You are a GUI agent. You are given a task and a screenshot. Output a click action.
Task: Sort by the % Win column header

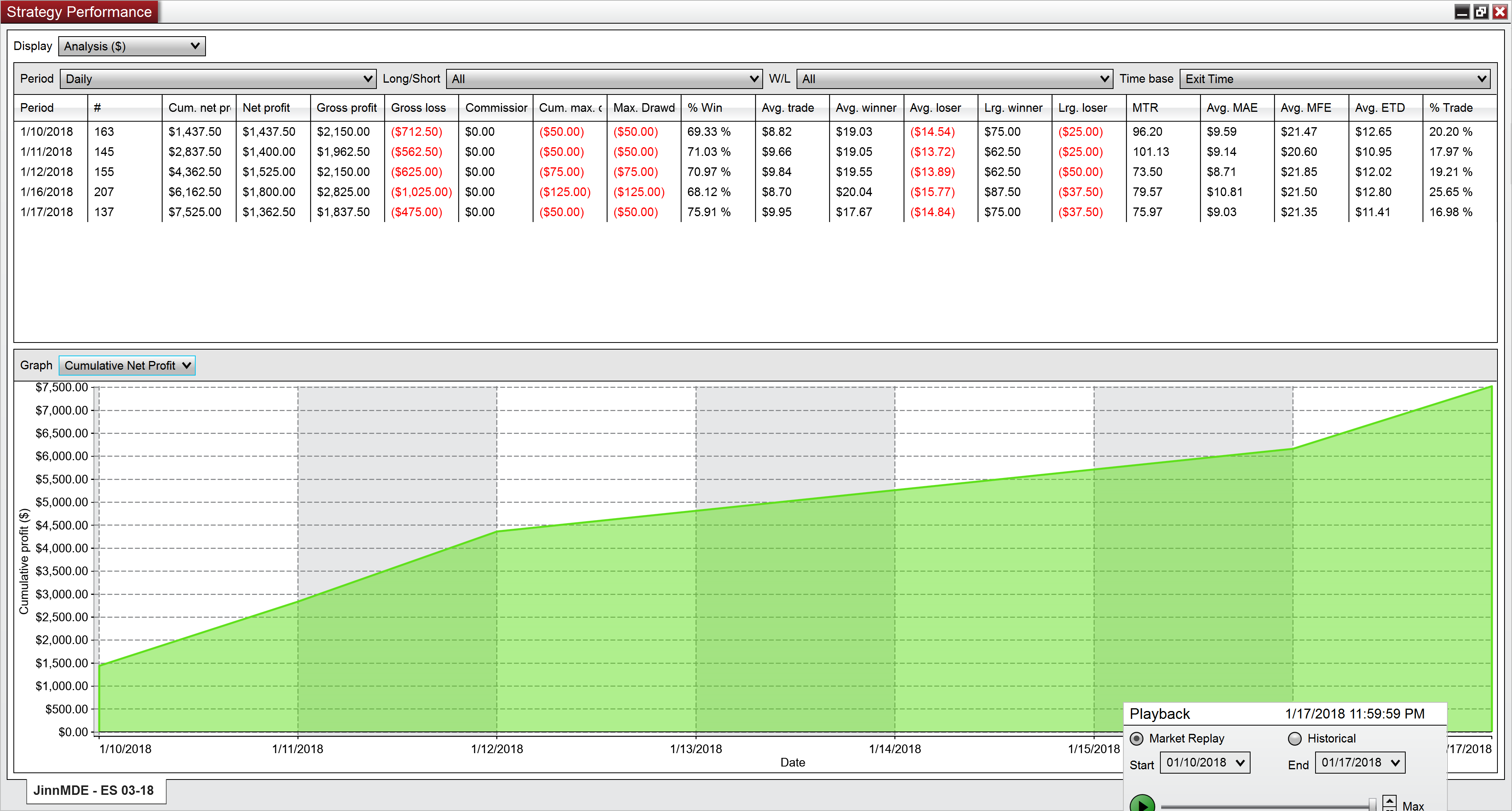tap(718, 107)
